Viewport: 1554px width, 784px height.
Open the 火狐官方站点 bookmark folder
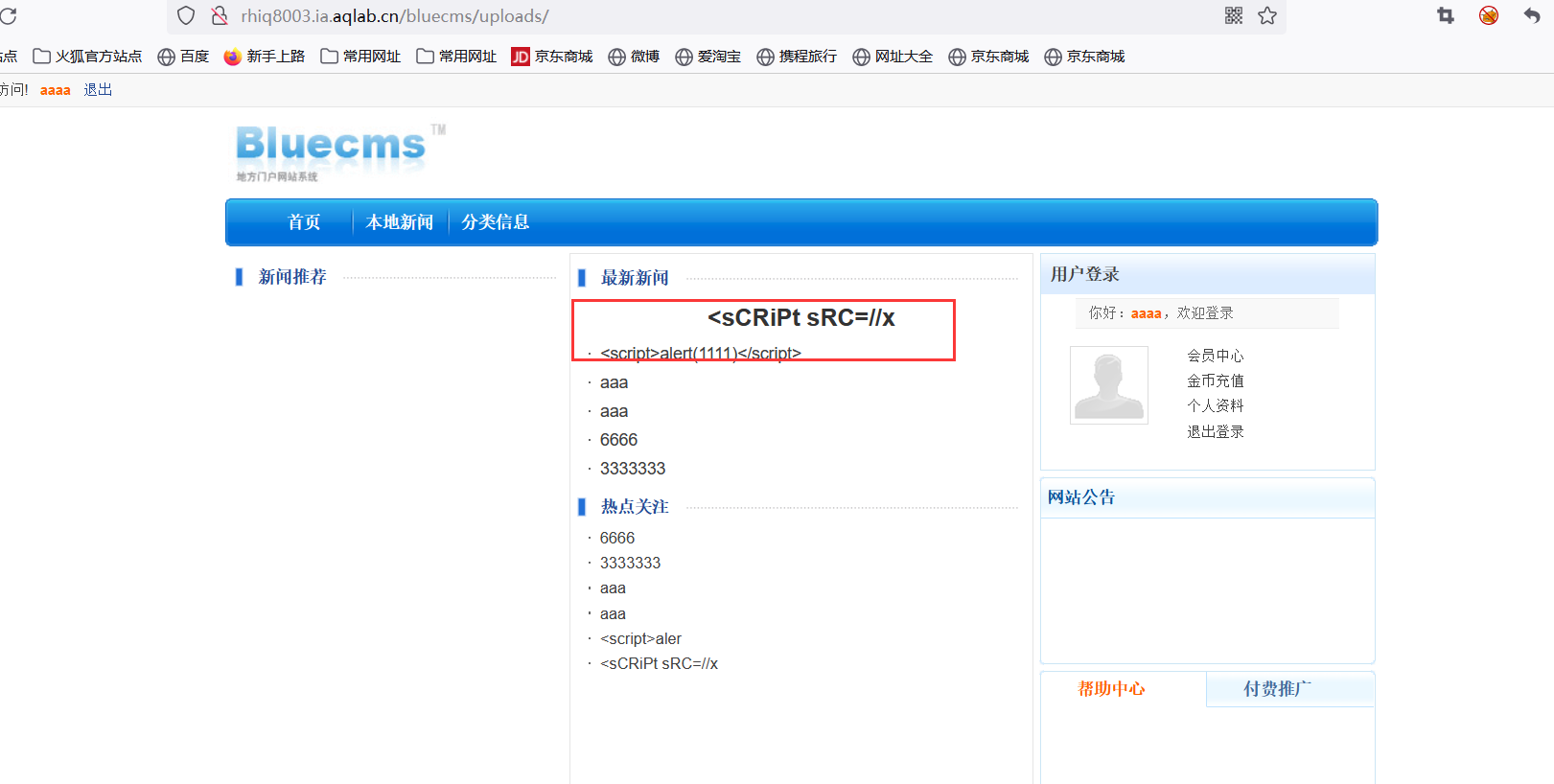[x=87, y=57]
